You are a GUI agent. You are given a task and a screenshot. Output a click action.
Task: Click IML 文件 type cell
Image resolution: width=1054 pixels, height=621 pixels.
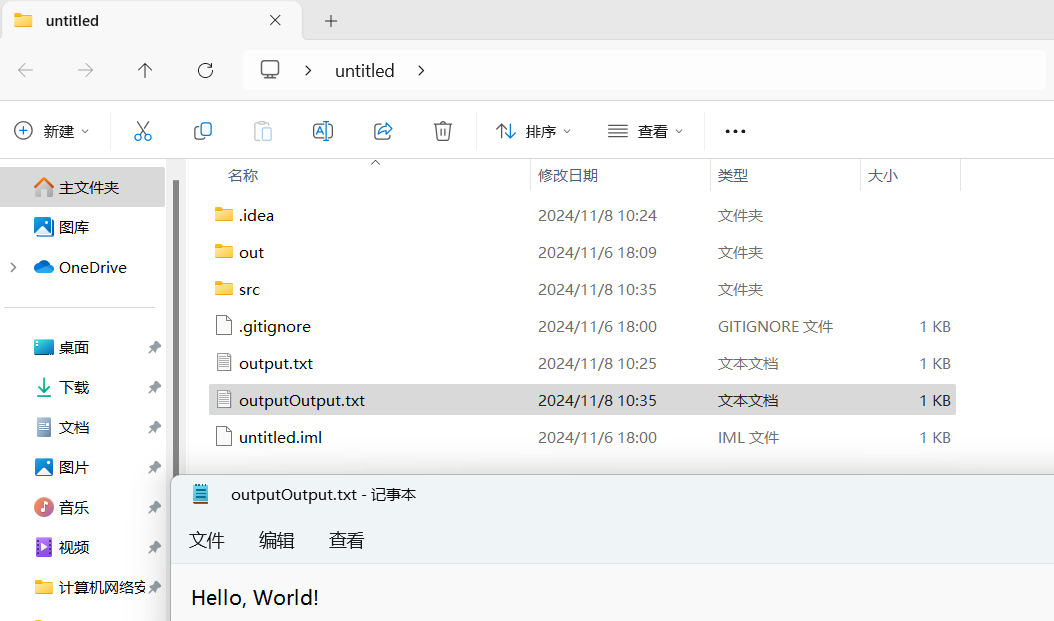pos(748,437)
